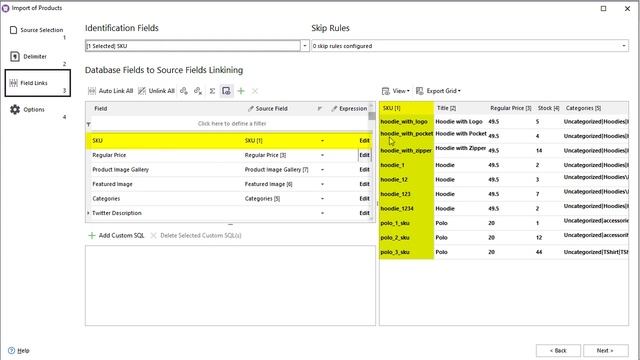Open the Help link
The image size is (640, 360).
(x=23, y=351)
